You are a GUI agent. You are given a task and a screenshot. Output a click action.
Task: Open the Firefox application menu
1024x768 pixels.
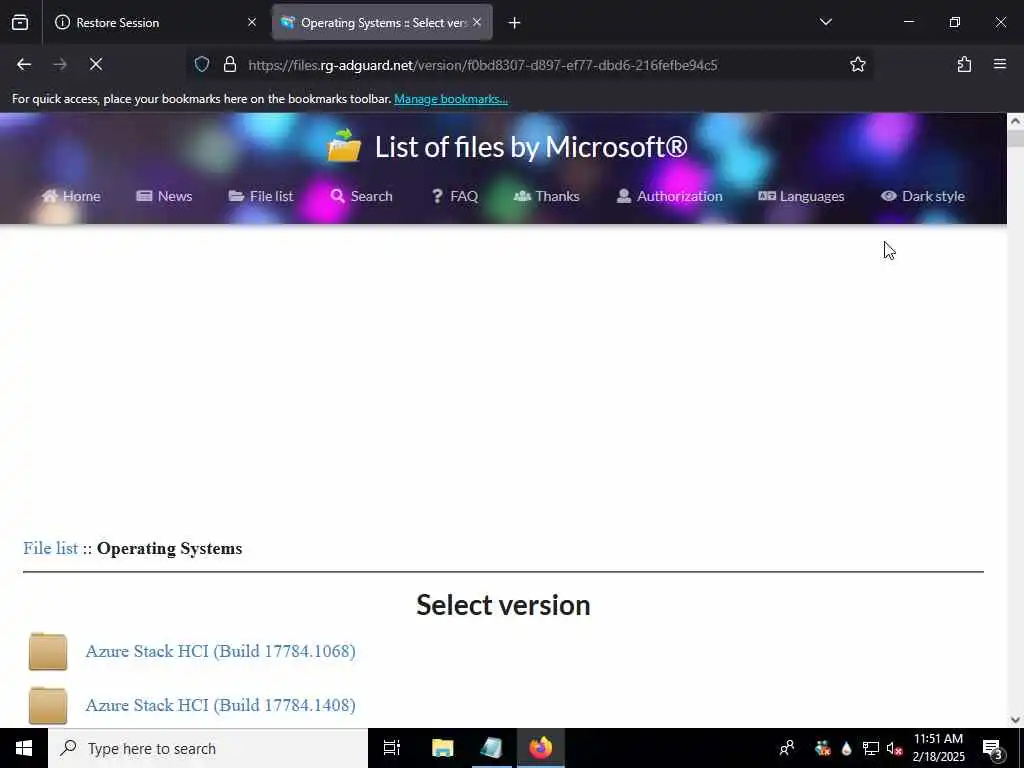tap(1000, 64)
